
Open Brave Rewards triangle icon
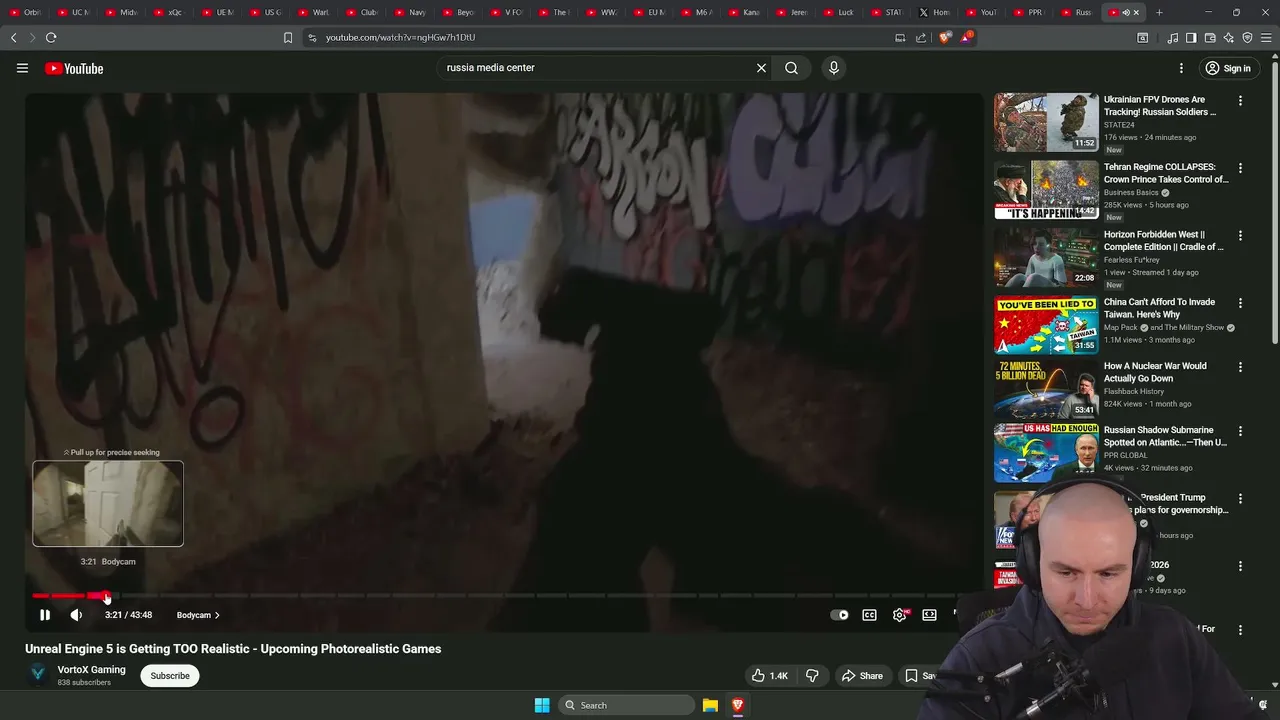click(x=966, y=37)
